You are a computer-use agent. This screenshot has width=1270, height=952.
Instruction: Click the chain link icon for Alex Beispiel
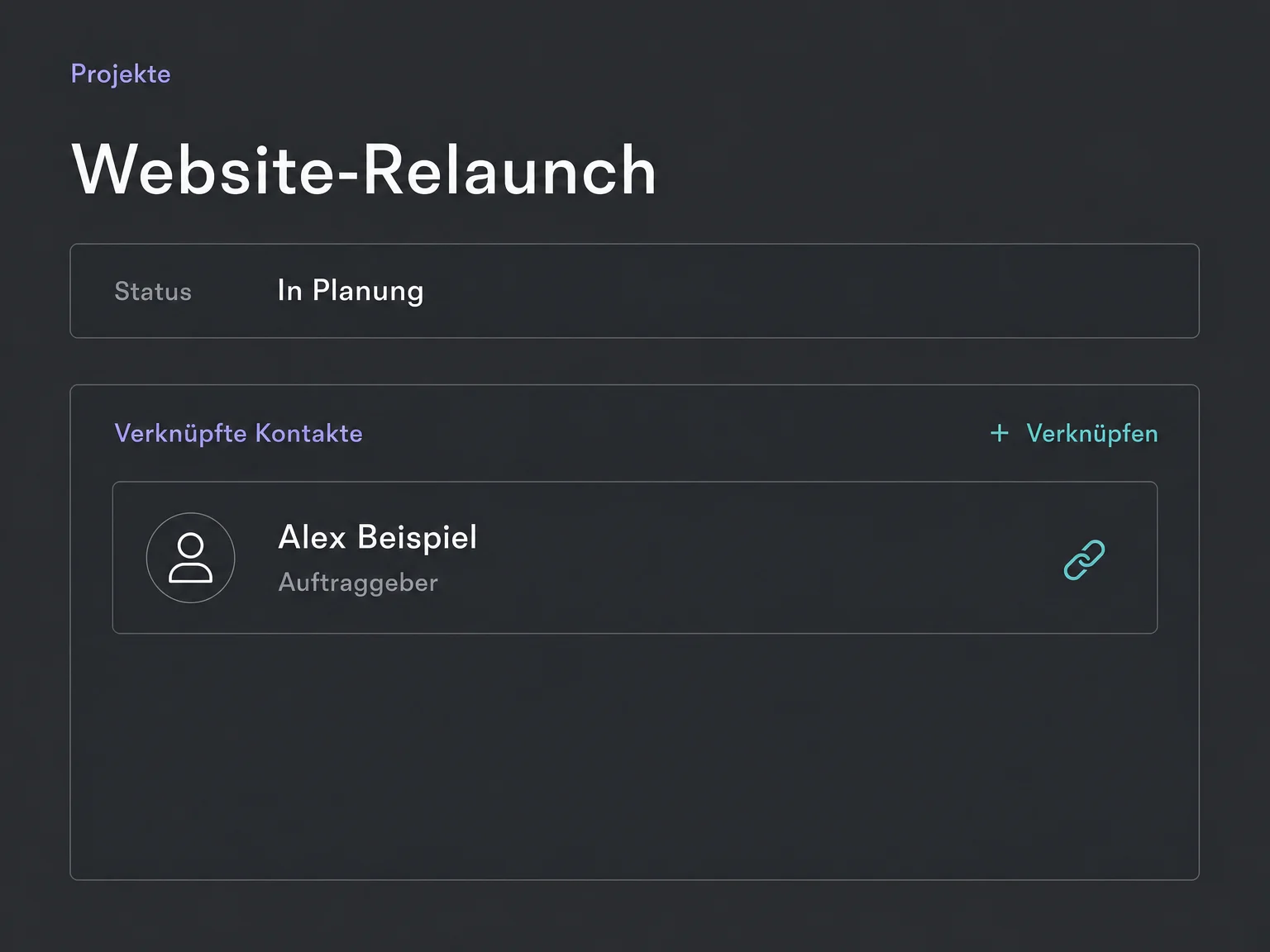(1084, 559)
